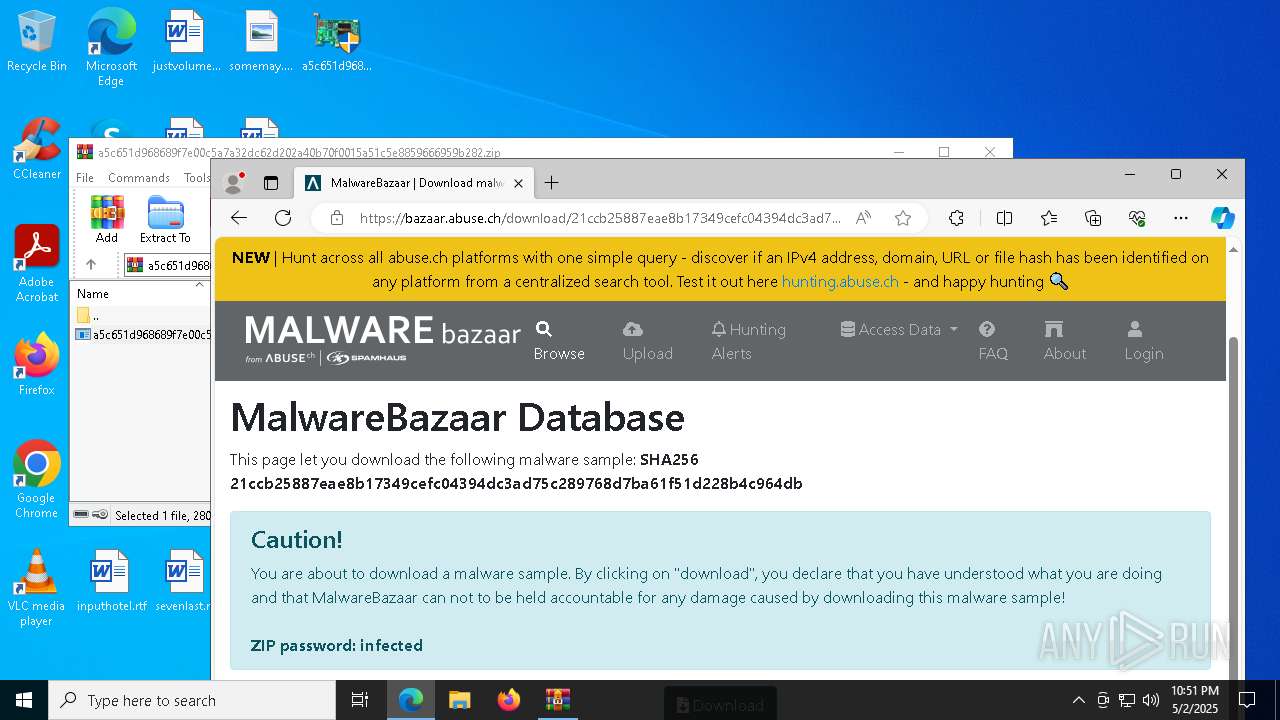
Task: Open the Microsoft Edge desktop shortcut
Action: coord(111,48)
